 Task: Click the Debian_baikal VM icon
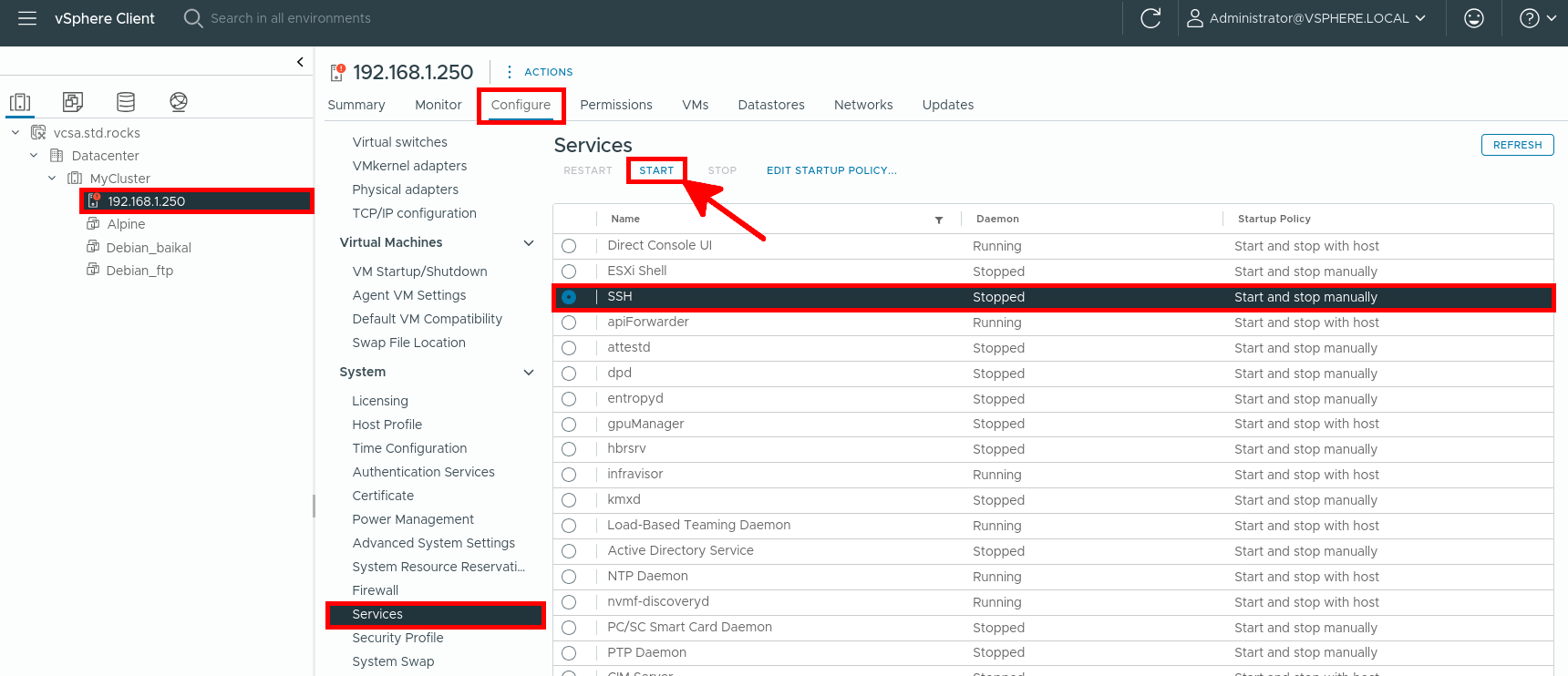pyautogui.click(x=93, y=247)
